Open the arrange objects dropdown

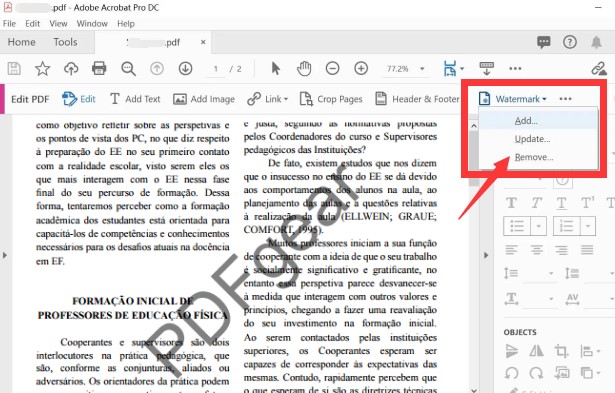[x=590, y=373]
